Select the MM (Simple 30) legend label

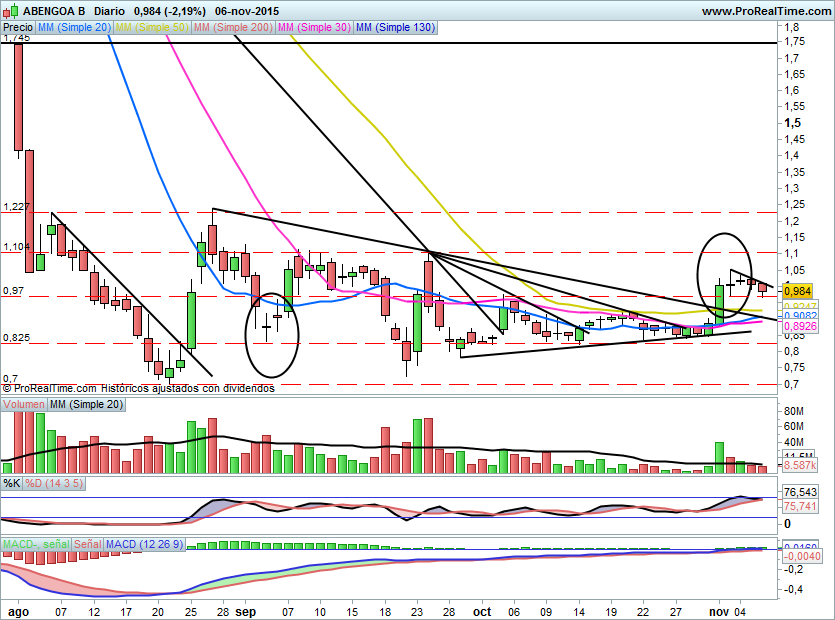click(x=313, y=28)
